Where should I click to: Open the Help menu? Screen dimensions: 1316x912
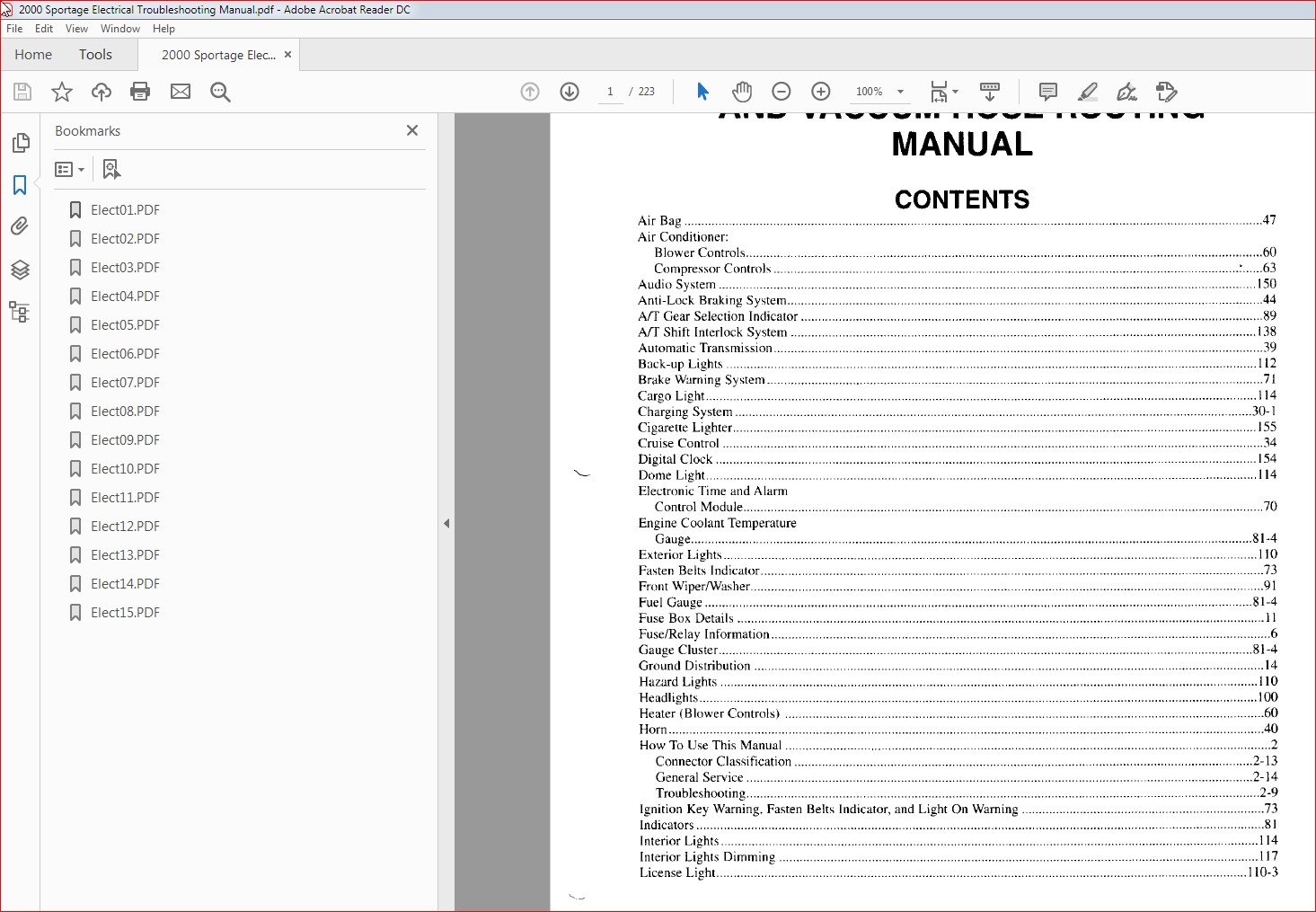click(163, 29)
